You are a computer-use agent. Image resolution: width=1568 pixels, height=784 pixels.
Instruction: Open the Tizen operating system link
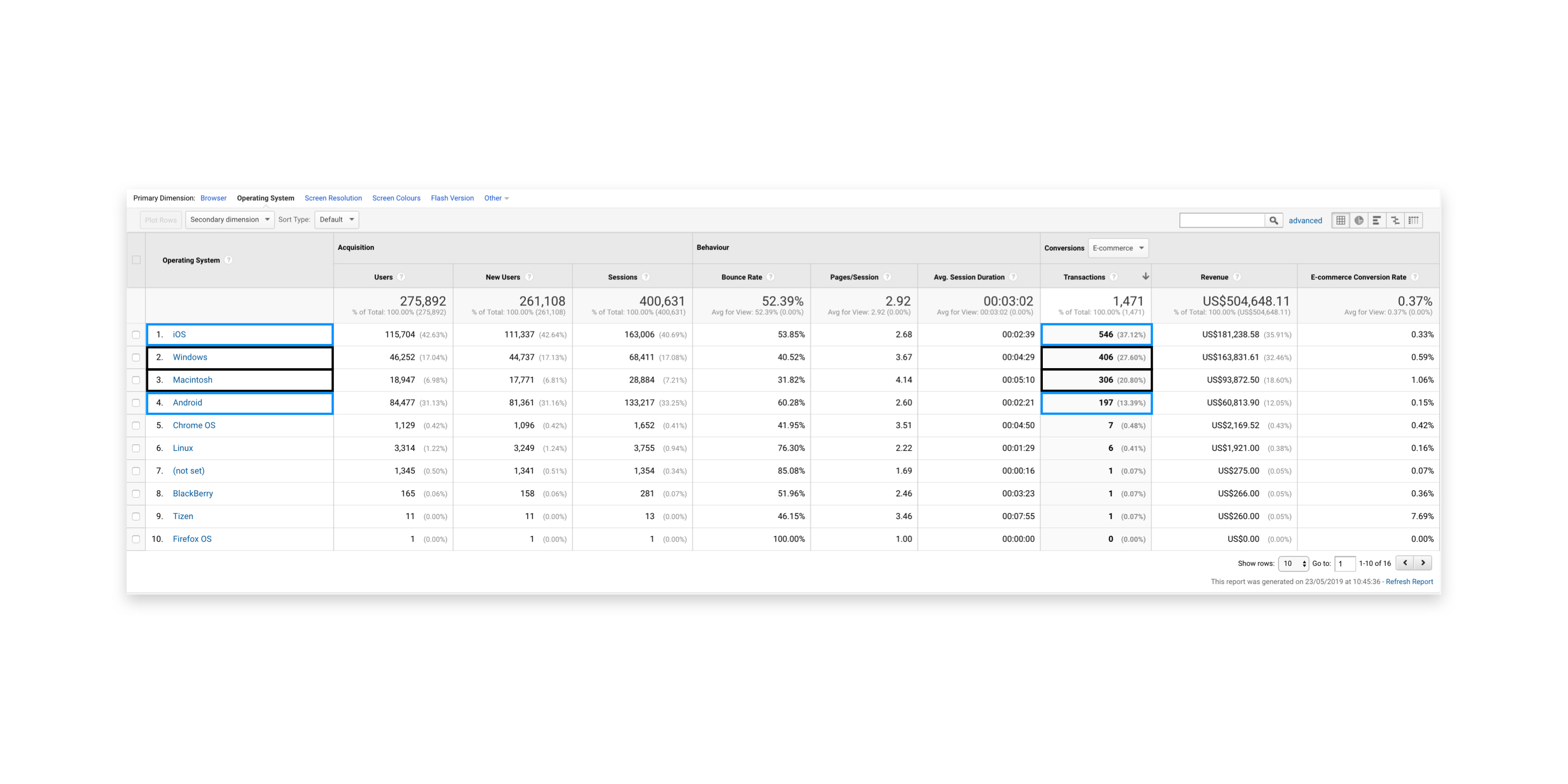(183, 516)
